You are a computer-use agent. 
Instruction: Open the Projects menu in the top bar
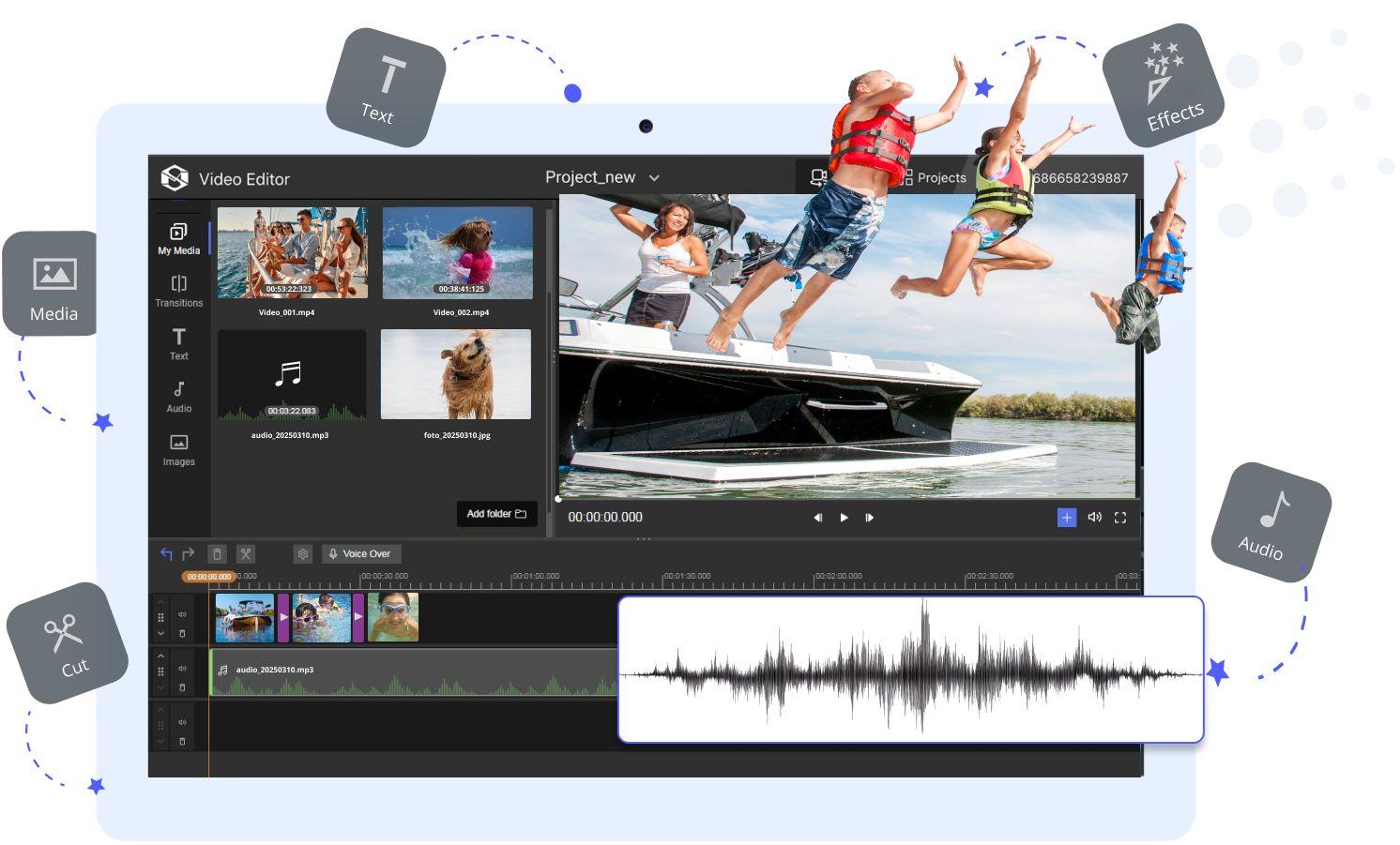pos(937,177)
